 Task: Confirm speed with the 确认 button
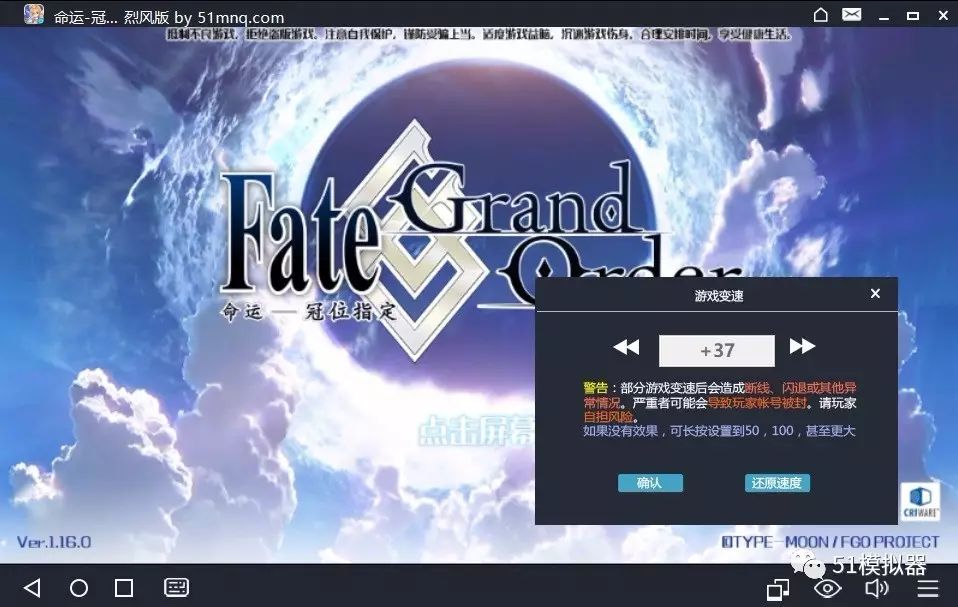click(650, 483)
